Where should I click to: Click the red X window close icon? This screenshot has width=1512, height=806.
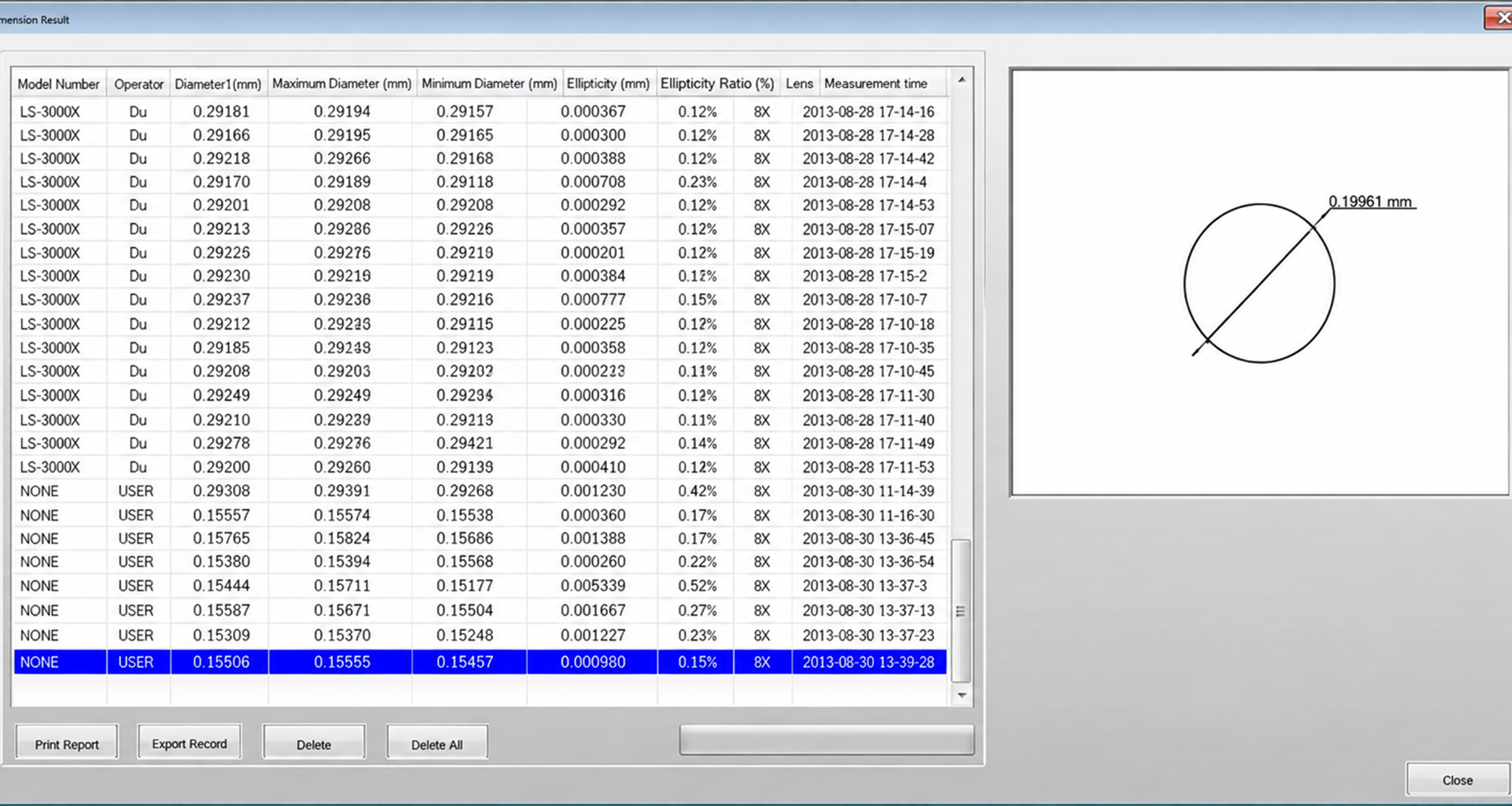tap(1499, 17)
